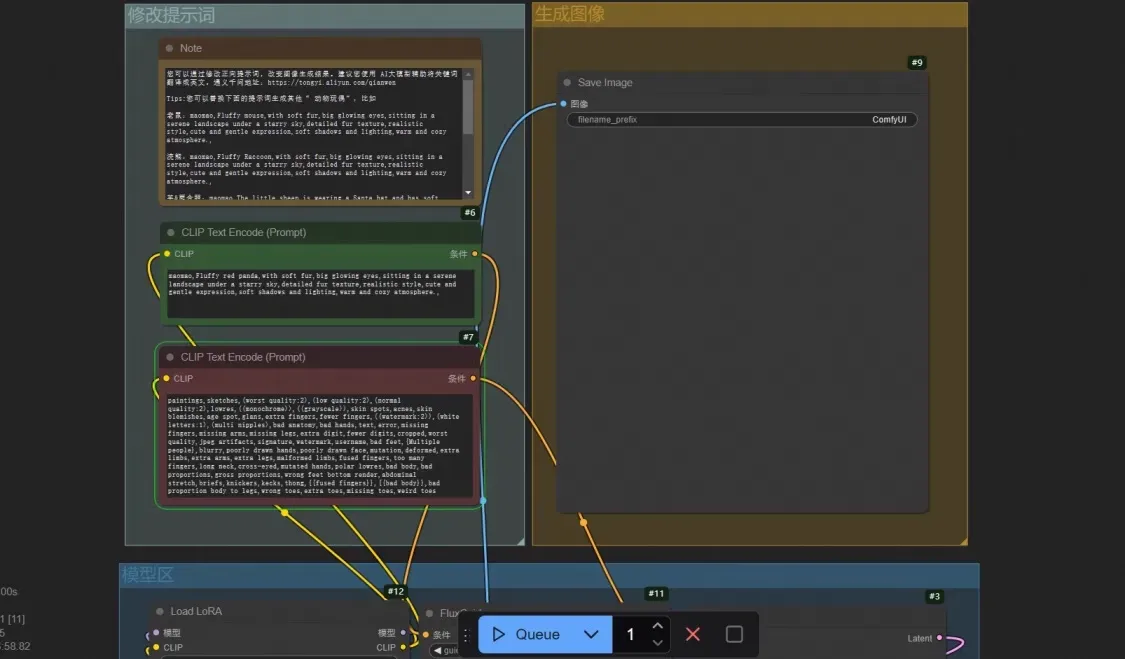
Task: Click the batch count field showing 1
Action: [631, 635]
